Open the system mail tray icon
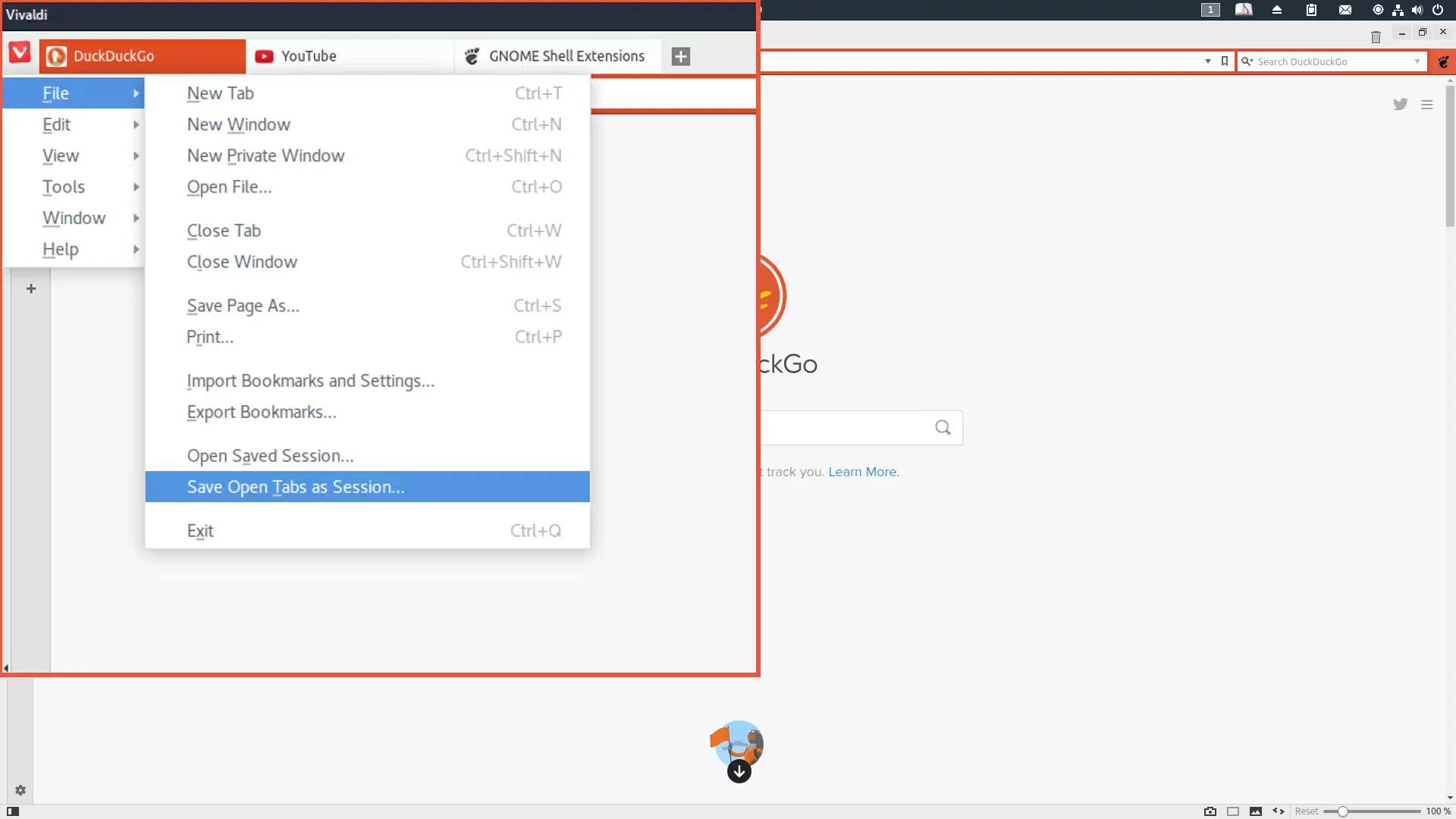 click(1345, 10)
